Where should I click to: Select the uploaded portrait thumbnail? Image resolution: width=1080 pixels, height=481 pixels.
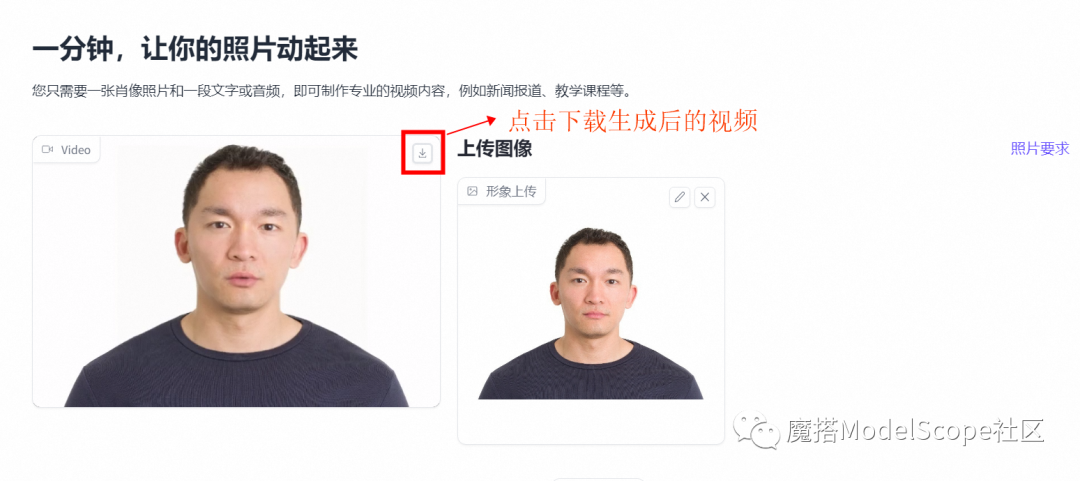pos(591,314)
